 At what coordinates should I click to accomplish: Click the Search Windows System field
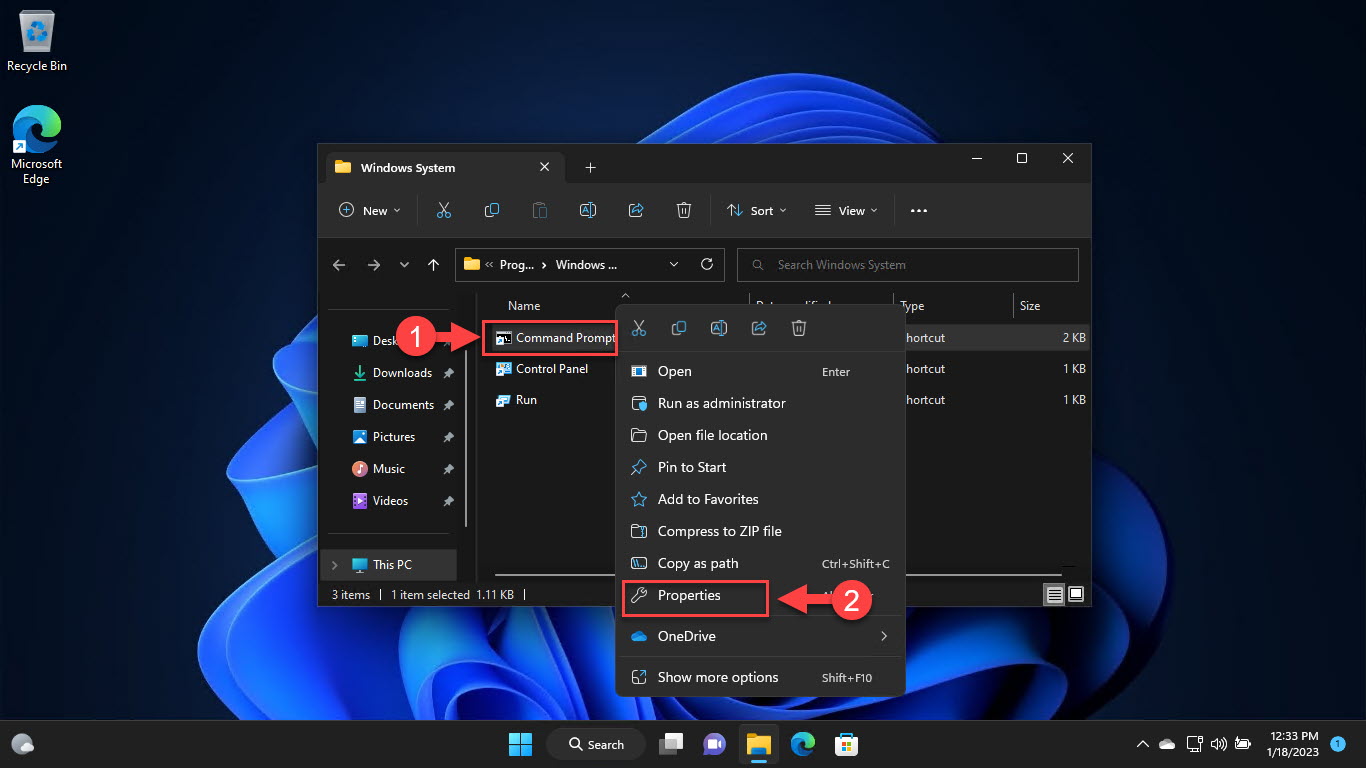(907, 265)
